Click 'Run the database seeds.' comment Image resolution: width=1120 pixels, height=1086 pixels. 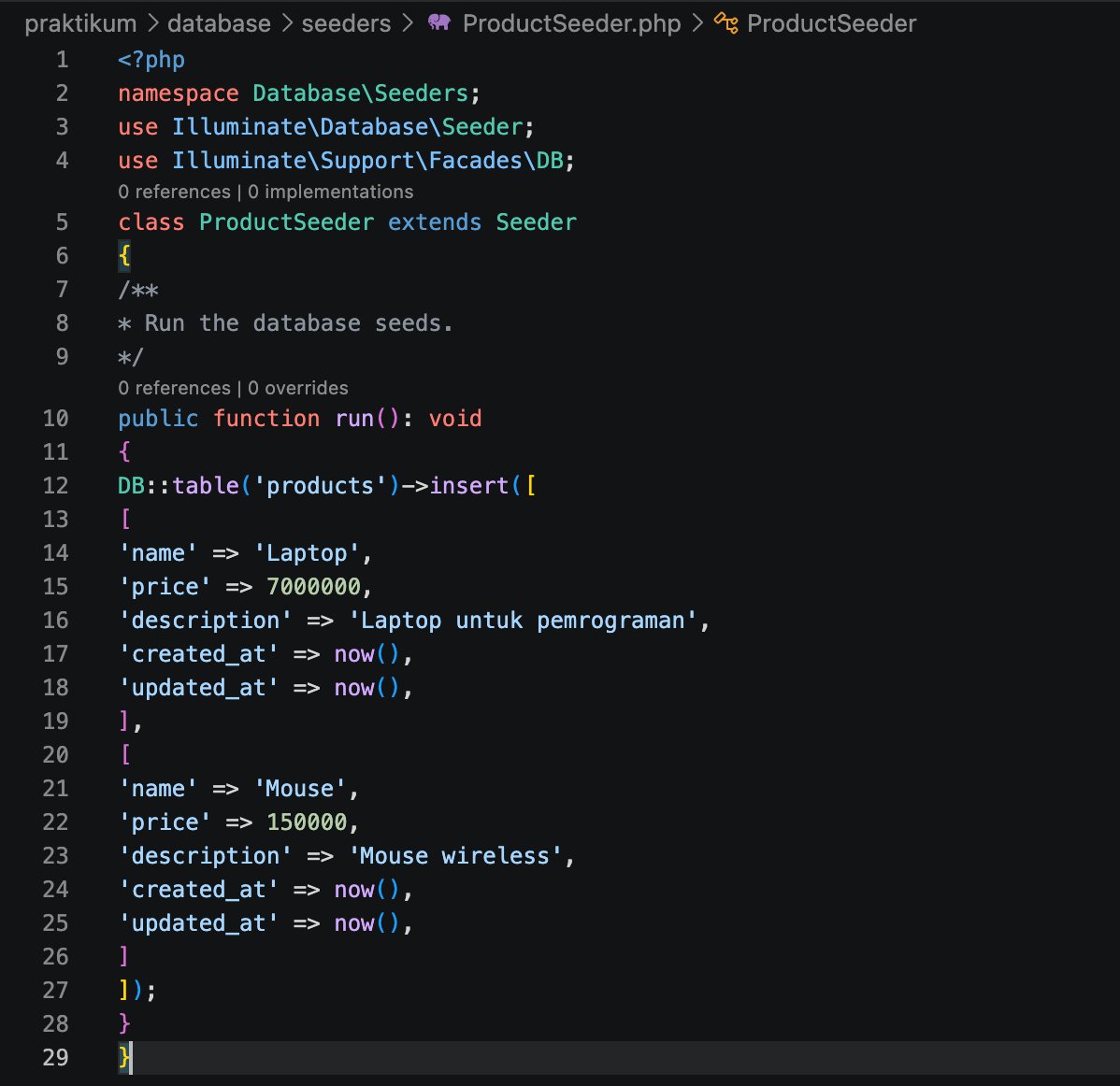coord(298,323)
